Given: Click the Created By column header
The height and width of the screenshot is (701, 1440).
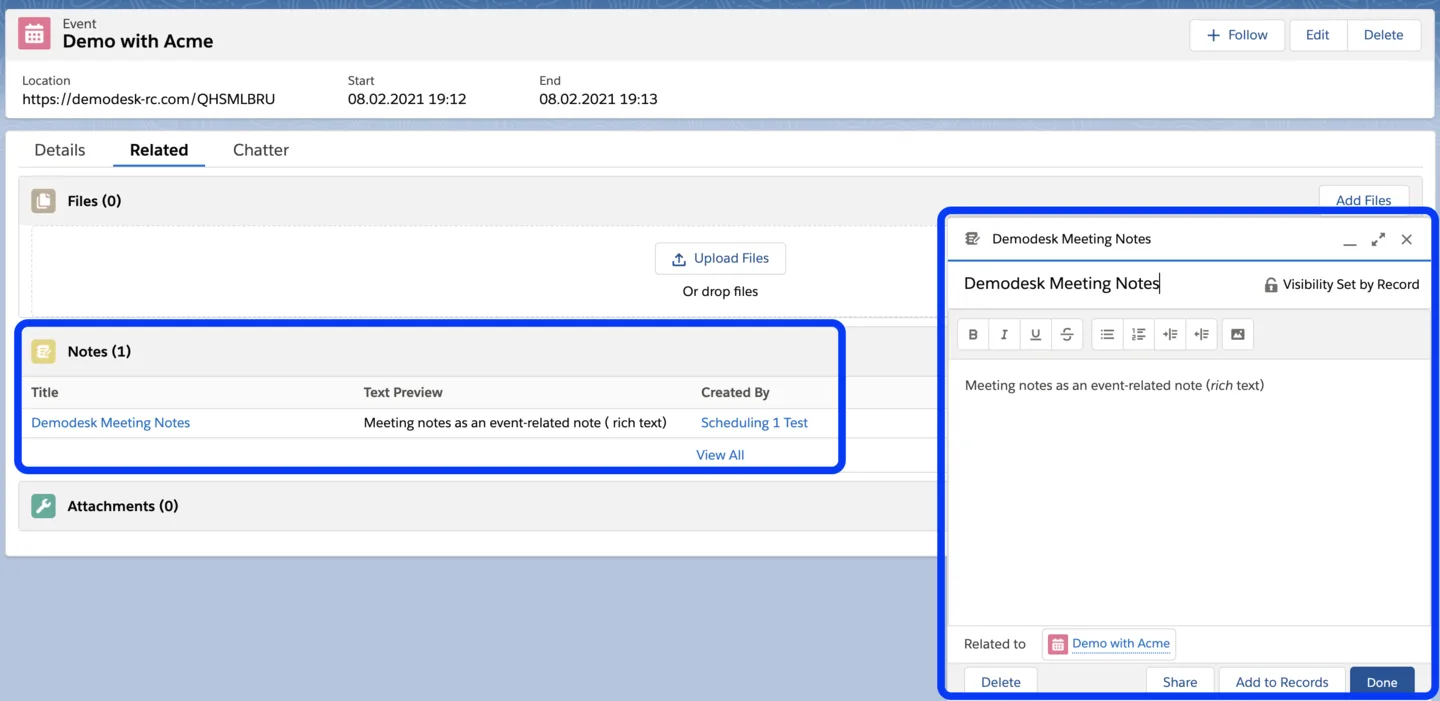Looking at the screenshot, I should point(735,393).
